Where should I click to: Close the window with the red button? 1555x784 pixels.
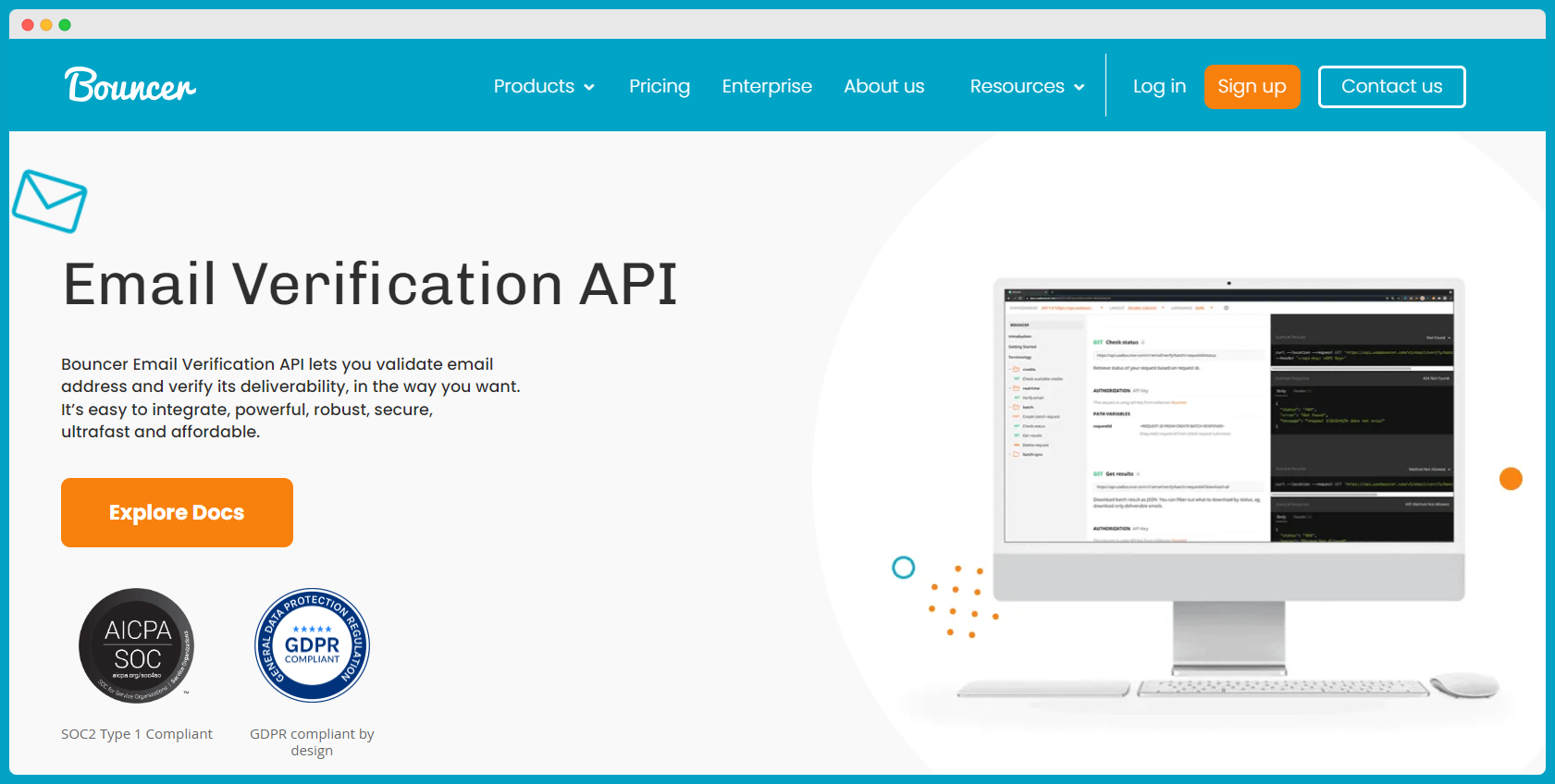(x=28, y=25)
